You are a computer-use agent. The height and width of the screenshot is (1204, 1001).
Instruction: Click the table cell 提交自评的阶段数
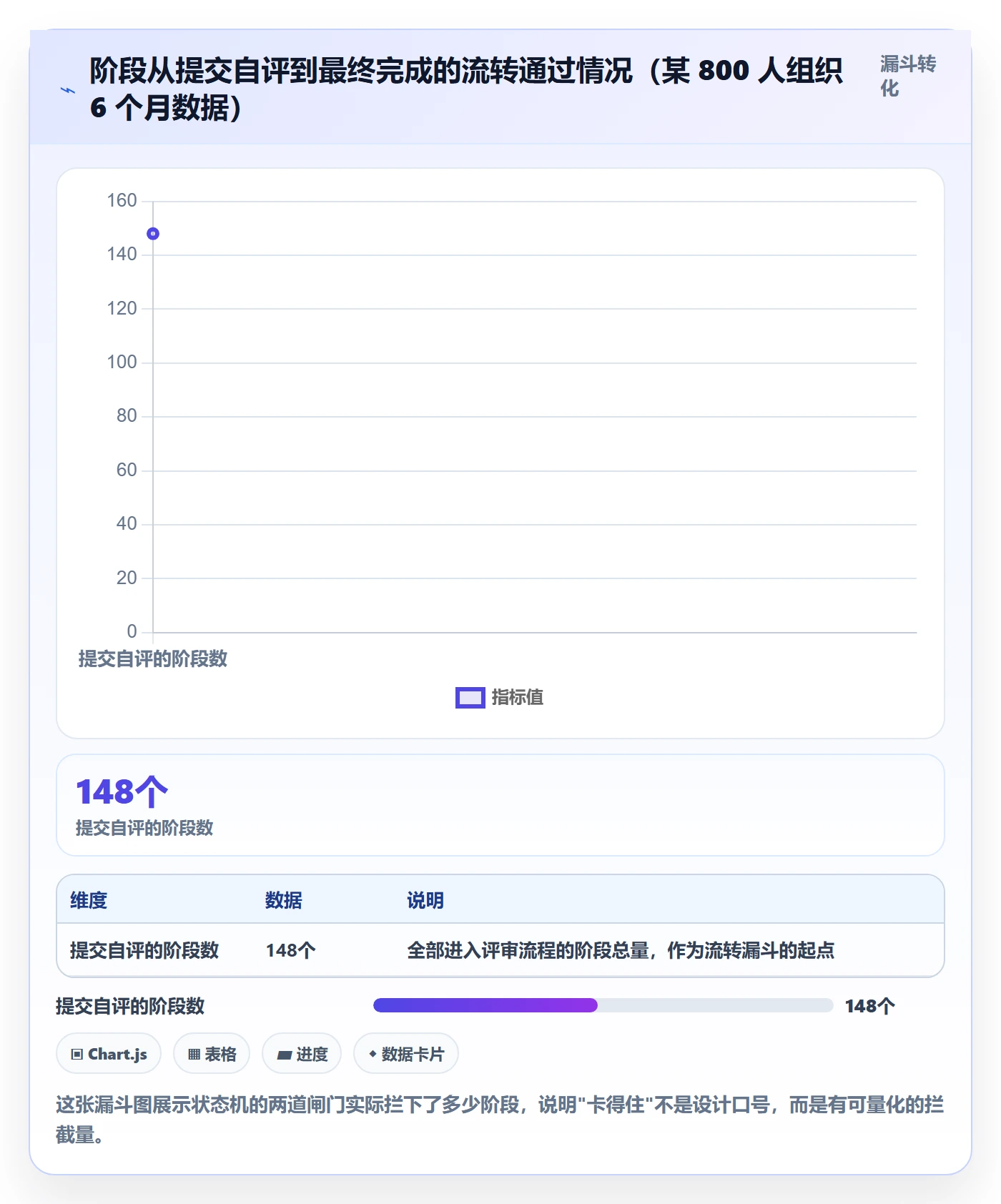pyautogui.click(x=144, y=950)
